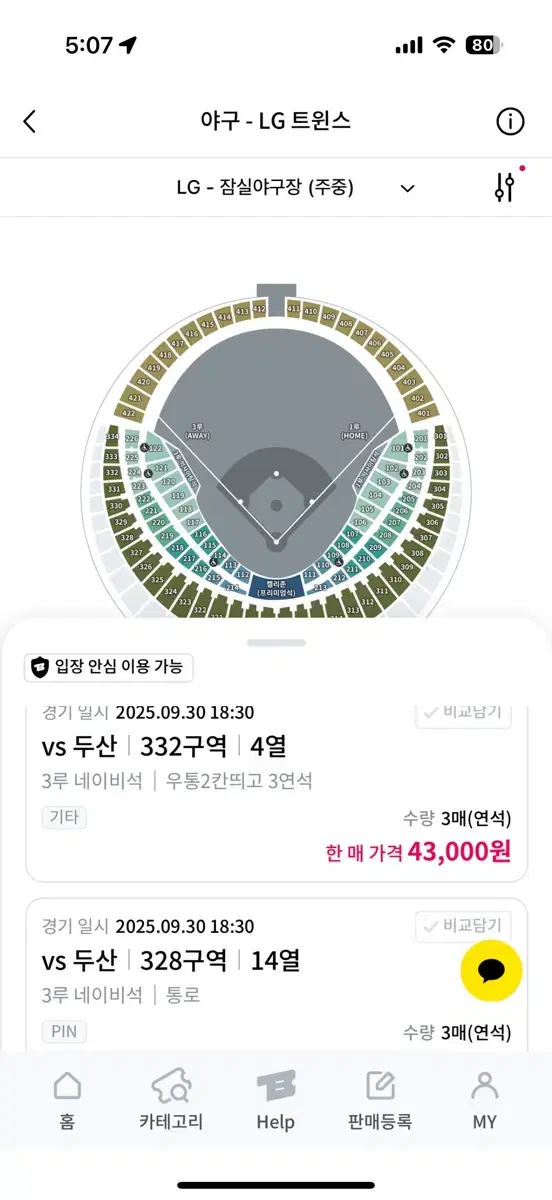
Task: Tap the PIN tag on 328구역 listing
Action: pyautogui.click(x=64, y=1031)
